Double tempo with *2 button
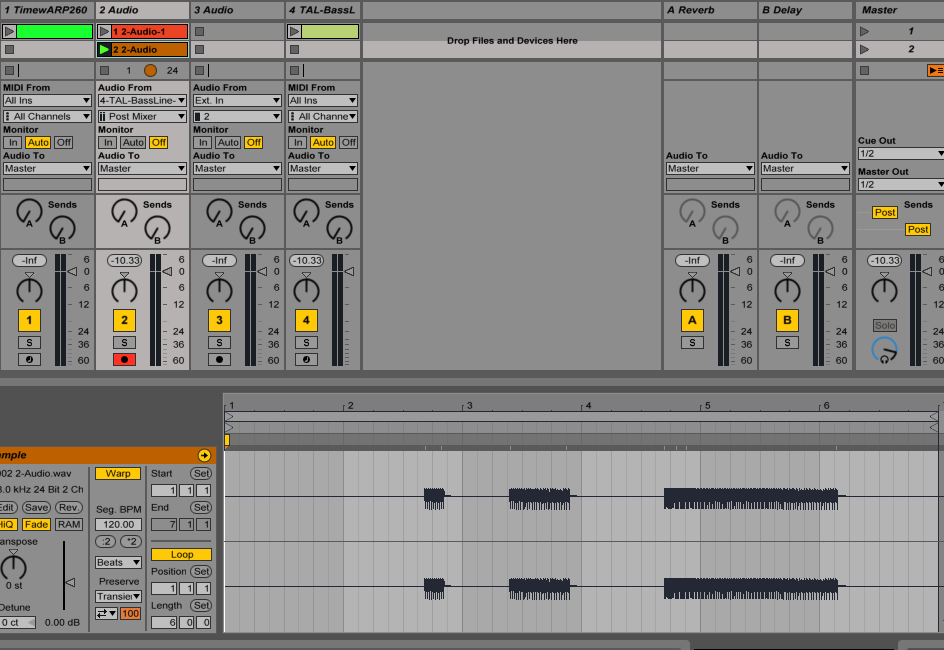Viewport: 944px width, 650px height. tap(131, 541)
